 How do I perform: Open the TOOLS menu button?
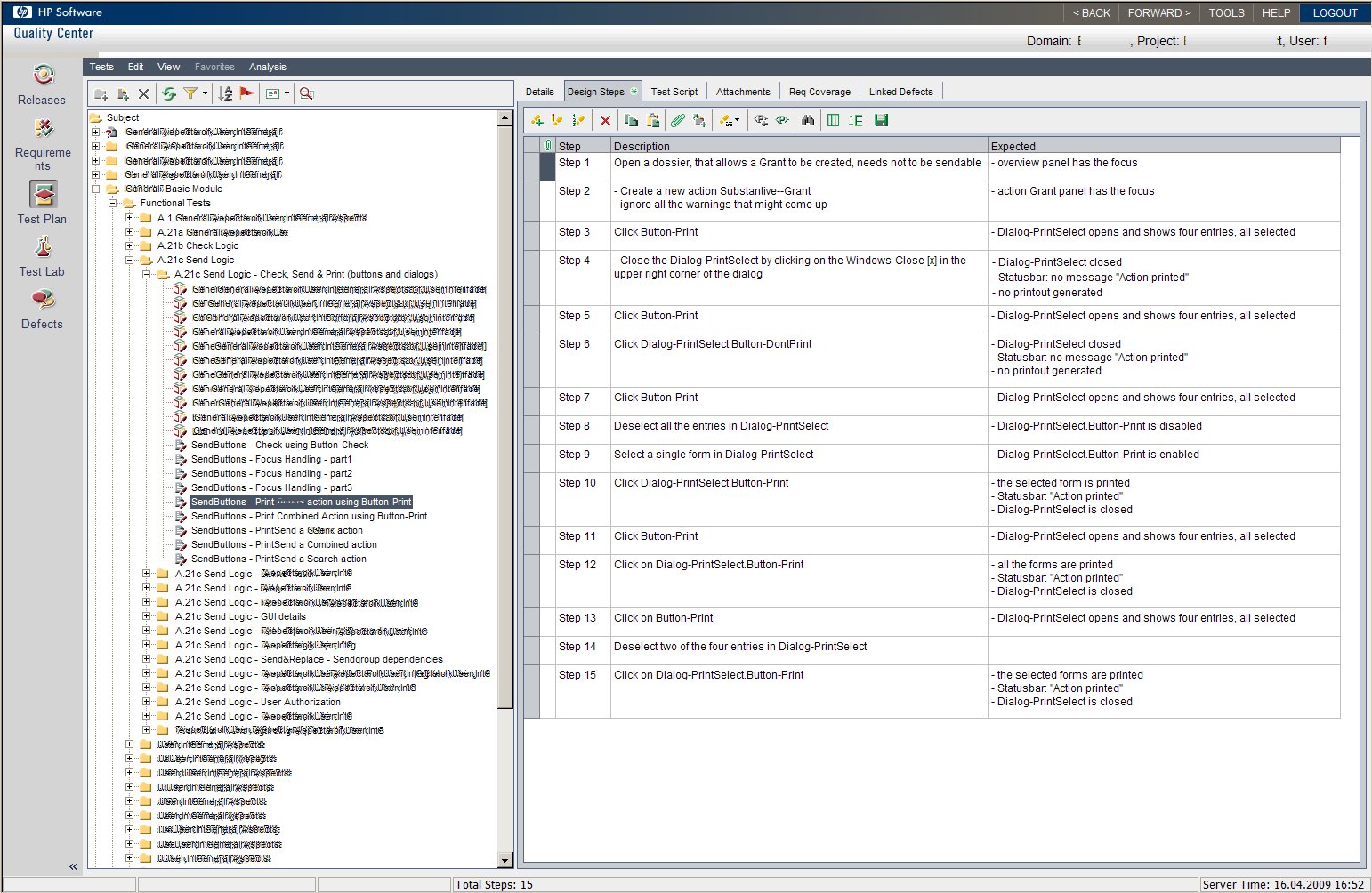coord(1226,13)
